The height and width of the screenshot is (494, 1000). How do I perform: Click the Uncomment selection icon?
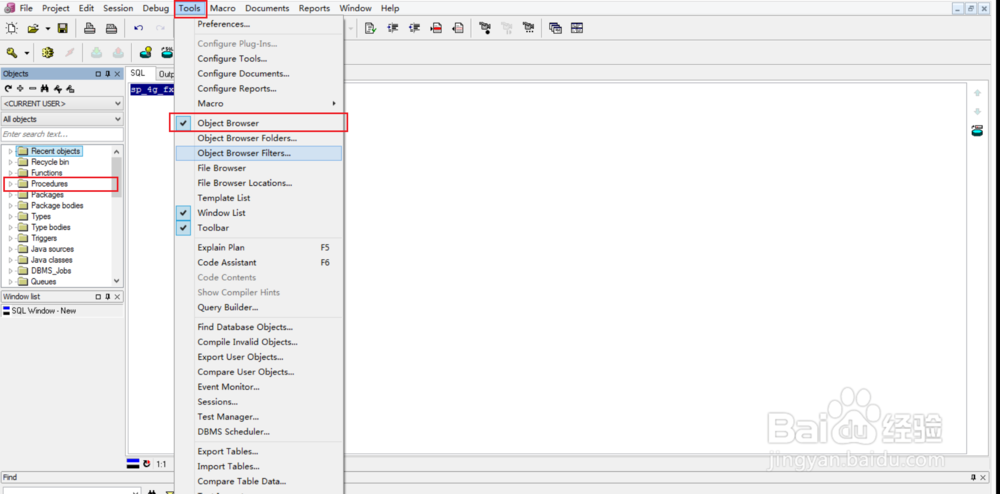[458, 28]
